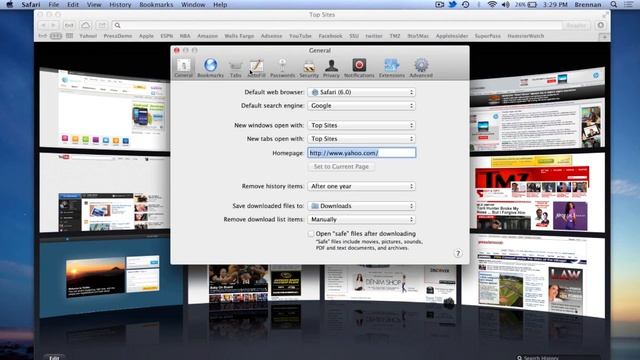The image size is (640, 360).
Task: Open the Edit menu in the menu bar
Action: pos(73,4)
